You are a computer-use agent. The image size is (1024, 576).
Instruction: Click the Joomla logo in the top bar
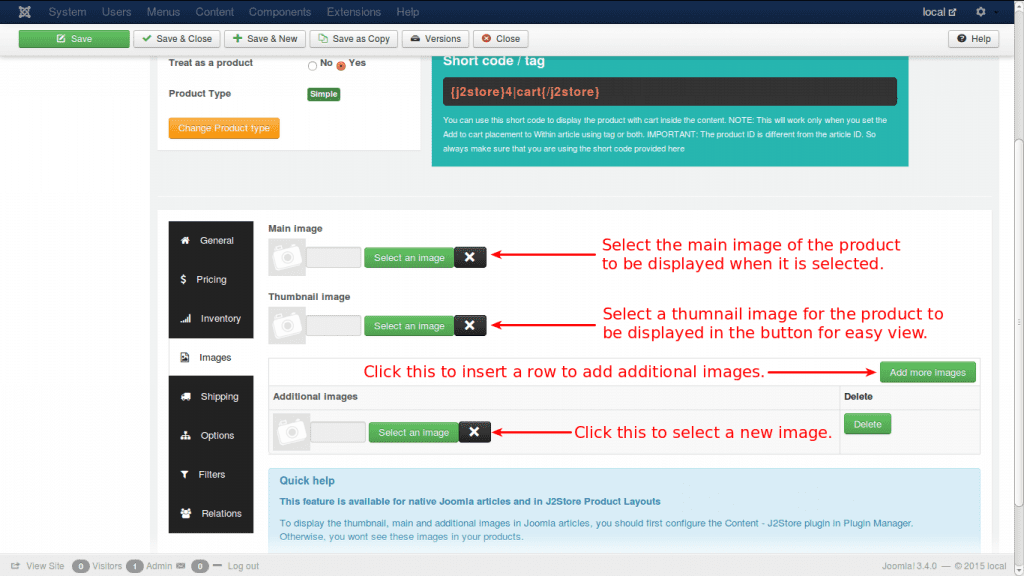click(x=24, y=11)
